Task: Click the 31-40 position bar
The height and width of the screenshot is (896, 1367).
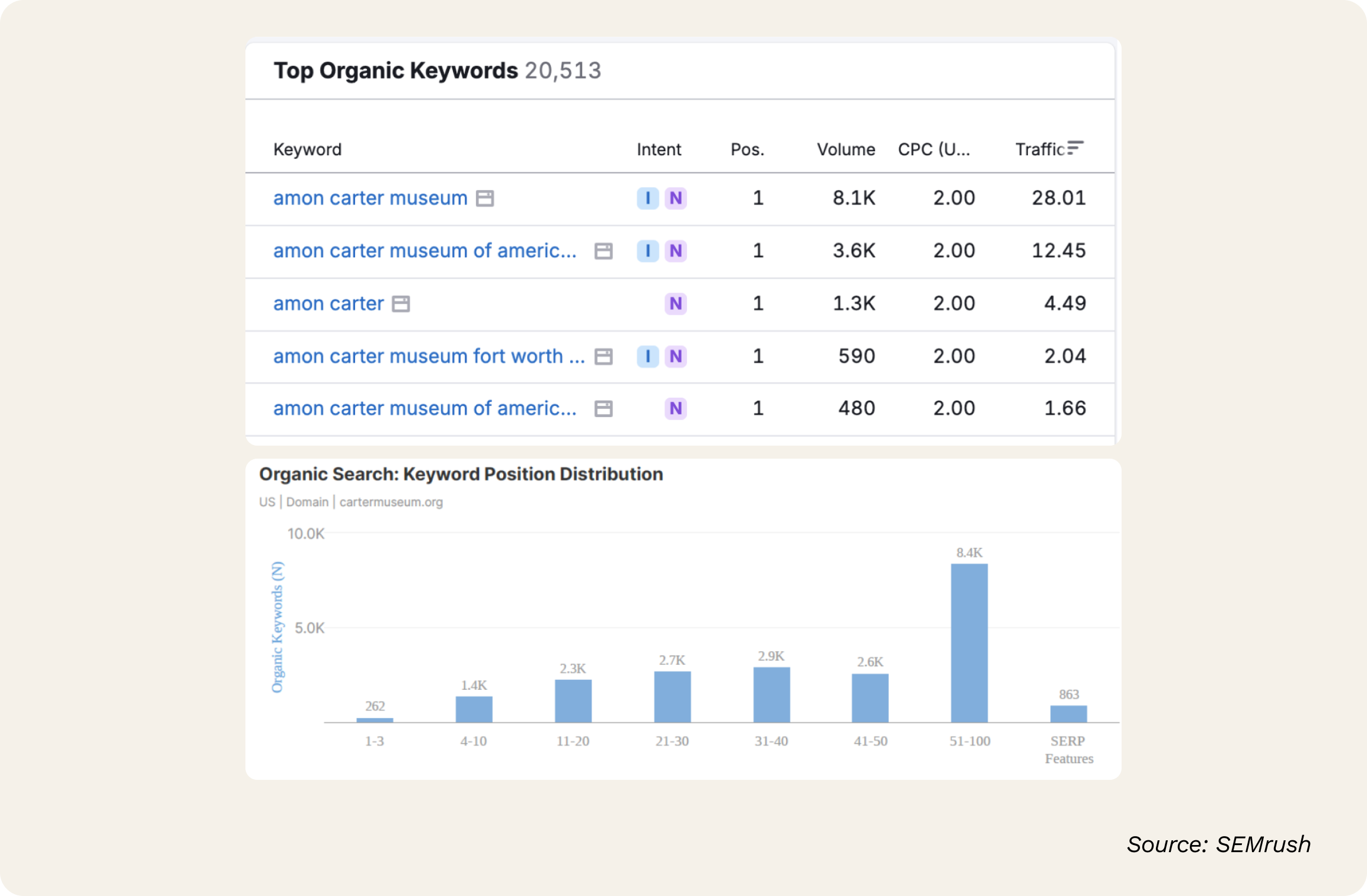Action: tap(771, 695)
